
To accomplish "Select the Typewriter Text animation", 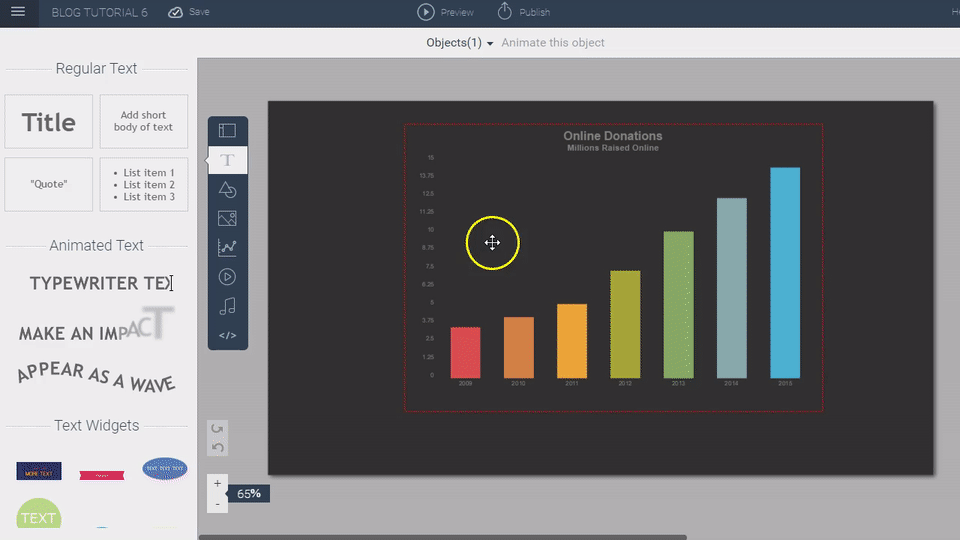I will point(101,283).
